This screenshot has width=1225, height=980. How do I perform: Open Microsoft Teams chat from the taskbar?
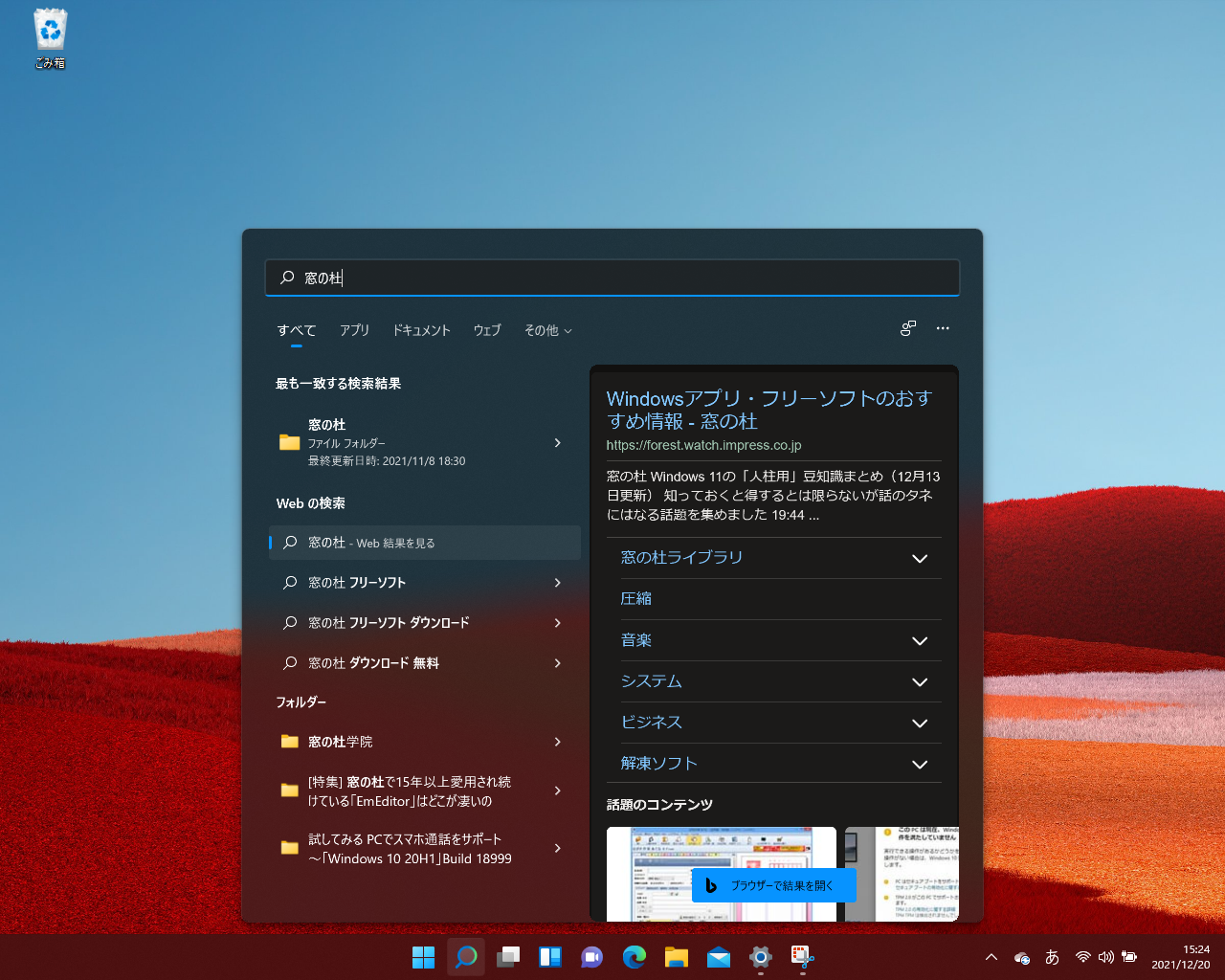[x=591, y=956]
